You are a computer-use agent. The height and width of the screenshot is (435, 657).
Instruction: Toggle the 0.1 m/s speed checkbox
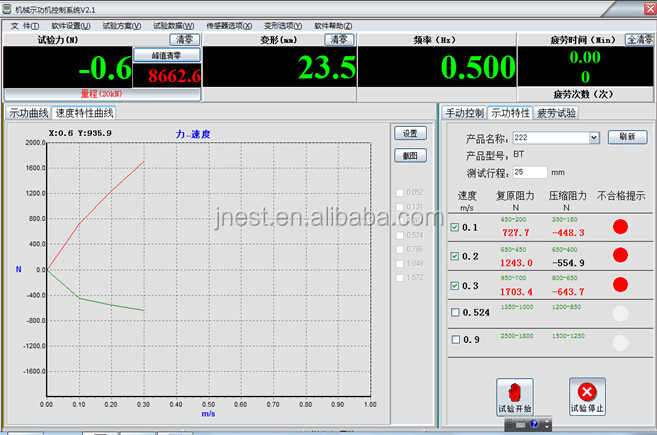(455, 227)
